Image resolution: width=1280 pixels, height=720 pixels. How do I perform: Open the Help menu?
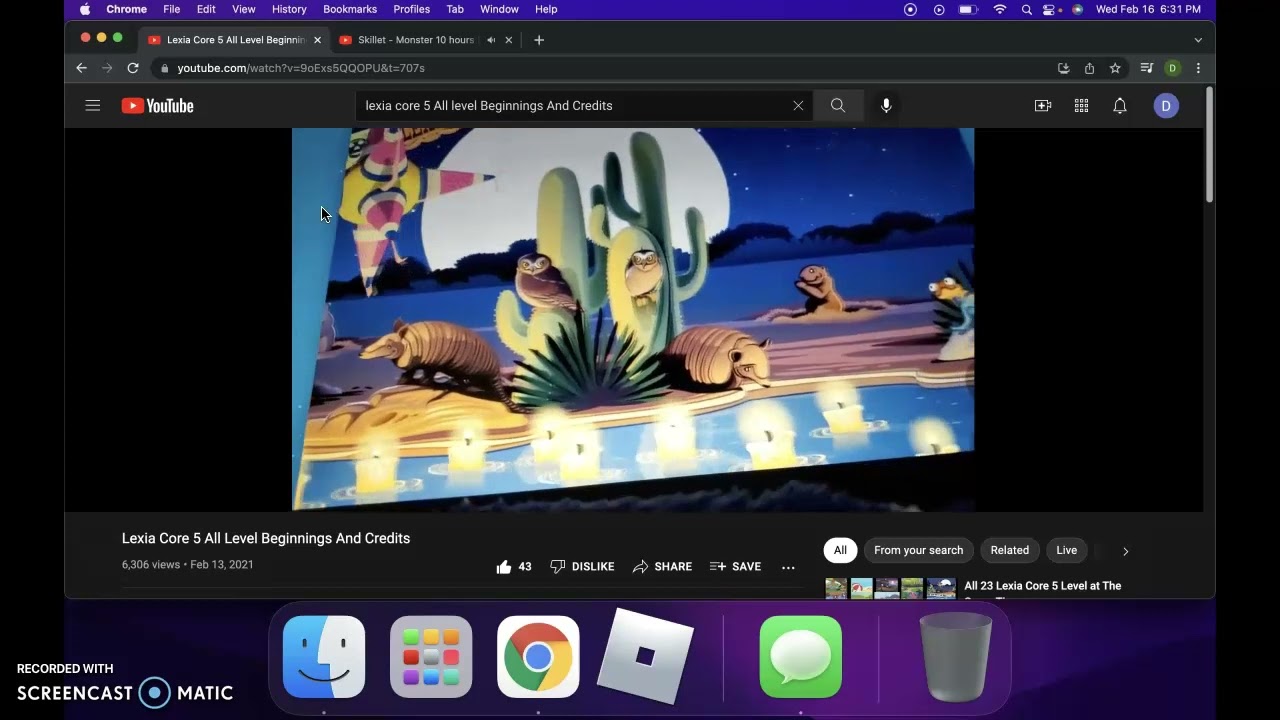(x=546, y=9)
